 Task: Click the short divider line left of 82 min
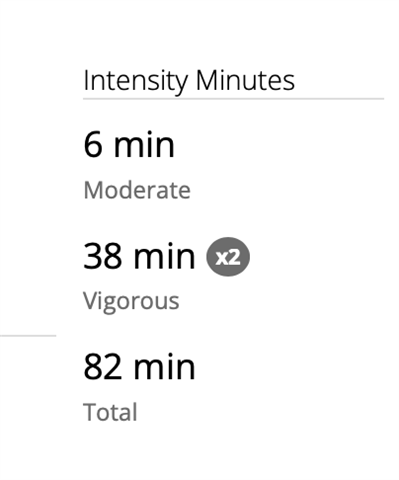click(x=28, y=336)
